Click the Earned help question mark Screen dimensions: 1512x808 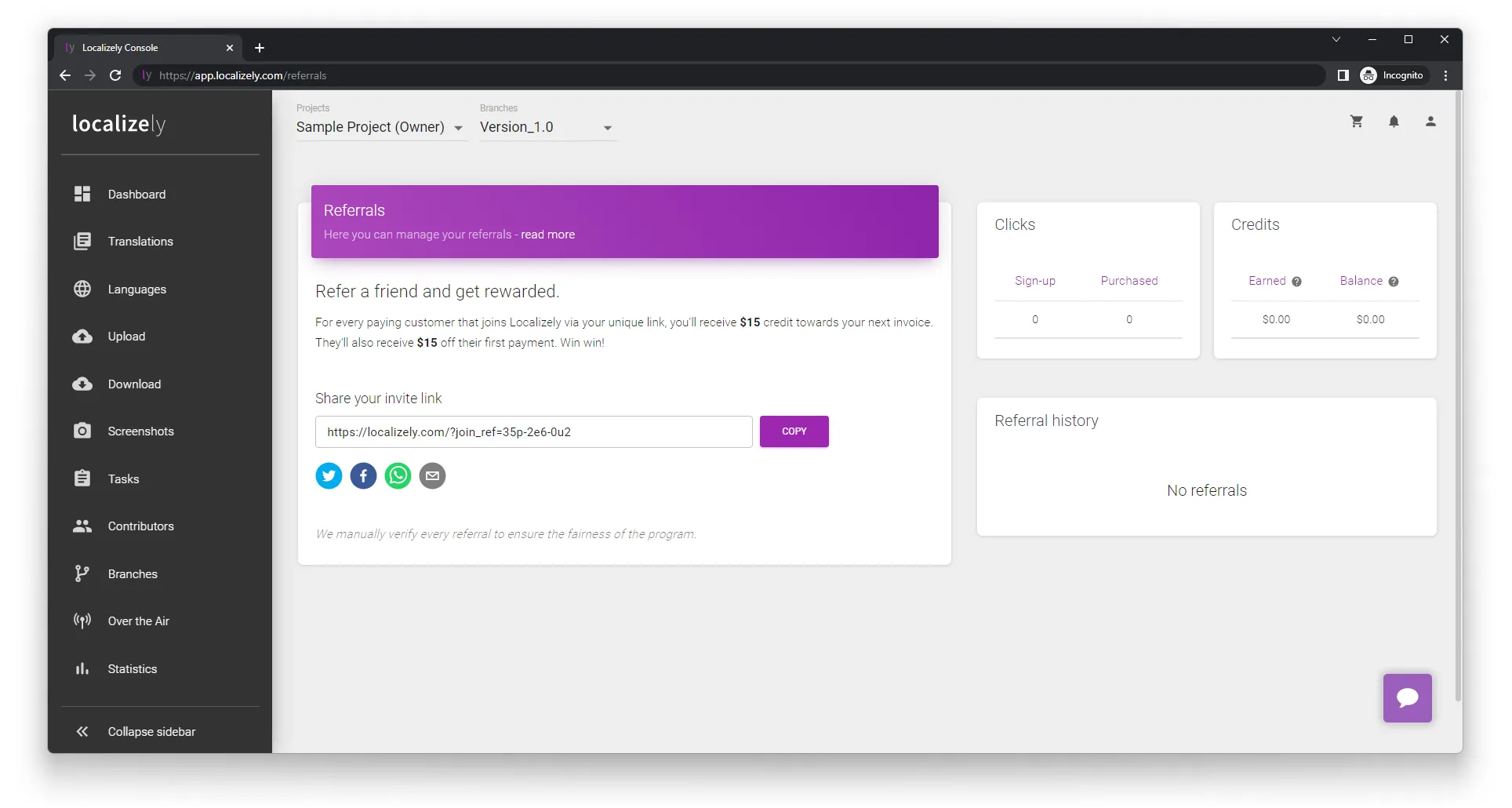pos(1296,282)
